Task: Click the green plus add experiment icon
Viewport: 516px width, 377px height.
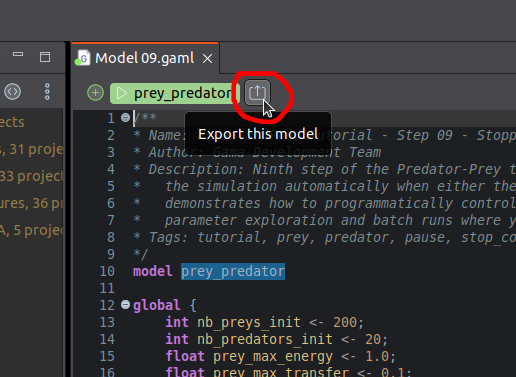Action: [95, 93]
